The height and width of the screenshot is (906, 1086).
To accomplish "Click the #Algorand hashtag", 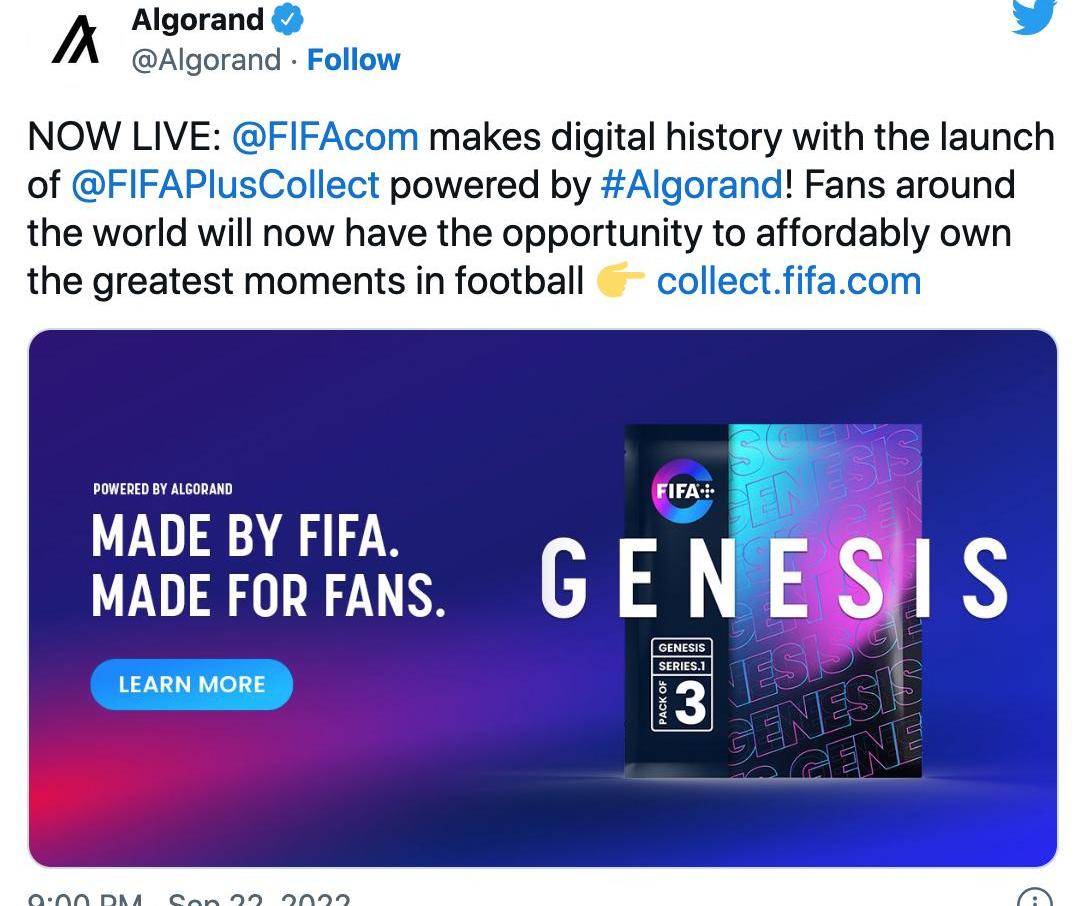I will pyautogui.click(x=690, y=185).
